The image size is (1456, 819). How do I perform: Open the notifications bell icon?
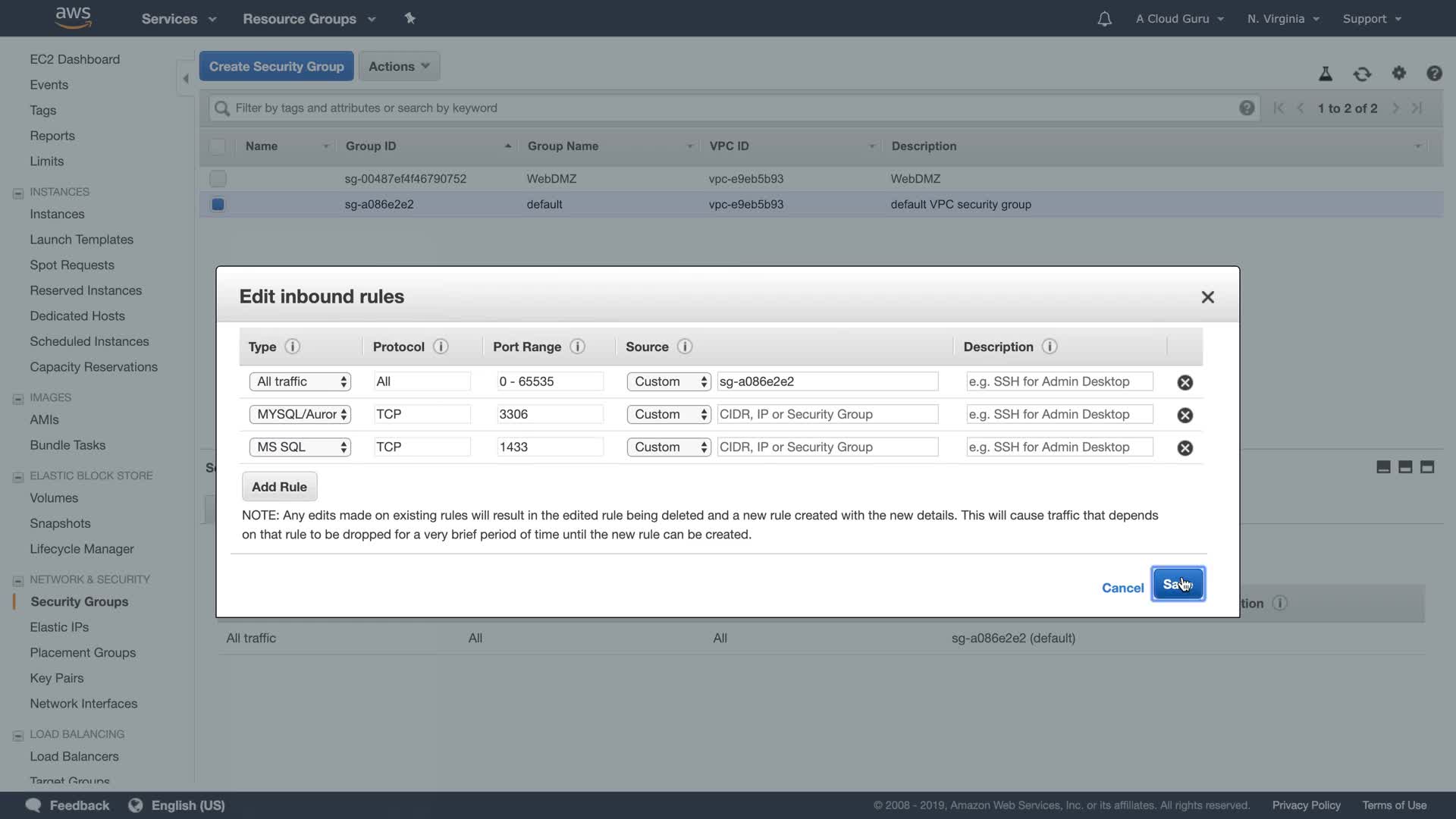[1104, 19]
